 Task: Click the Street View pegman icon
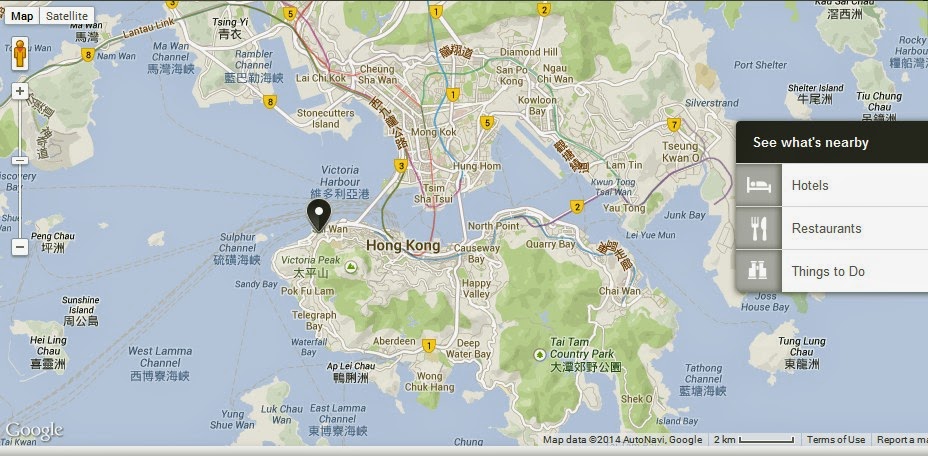(x=20, y=53)
